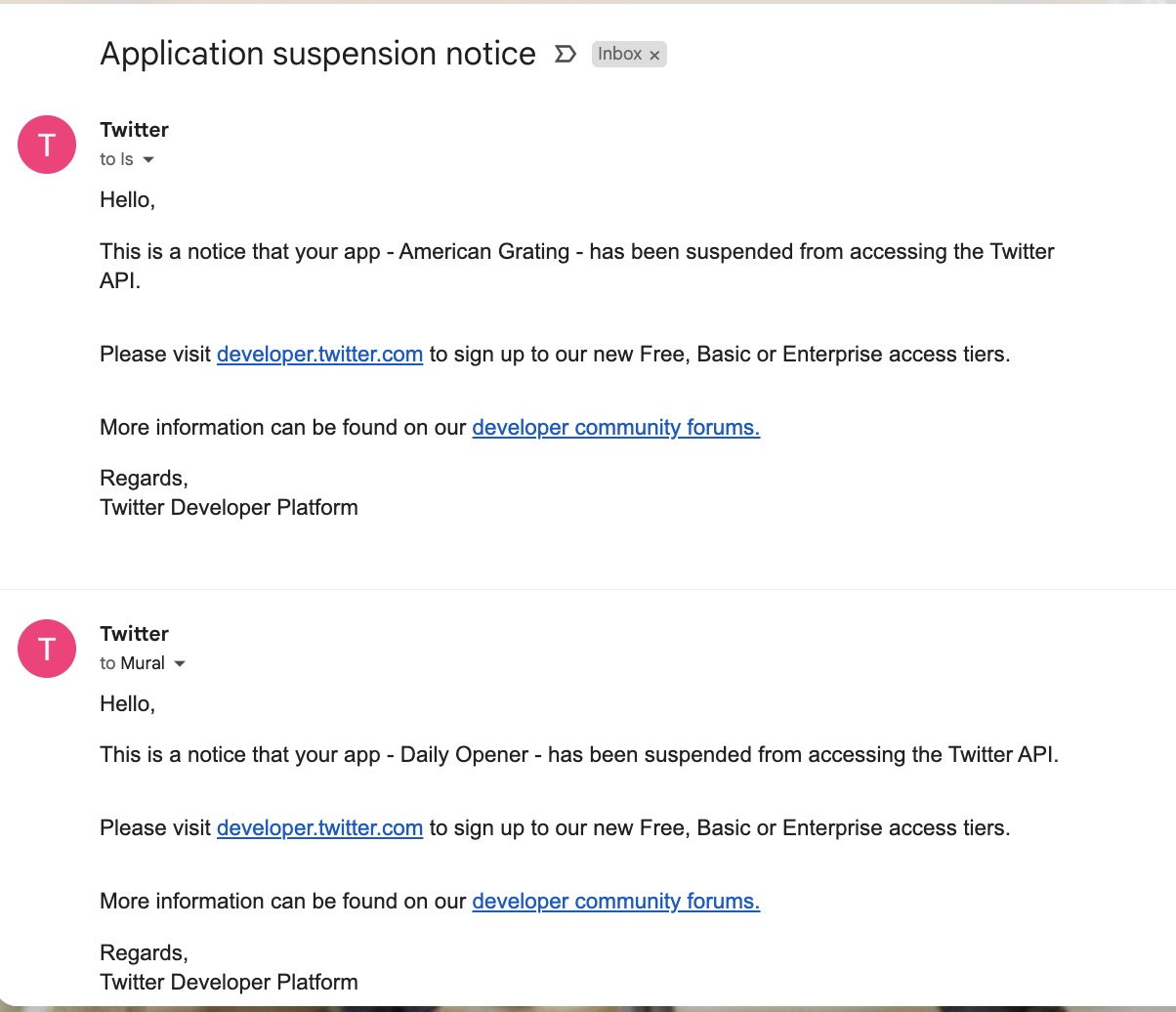Click Twitter avatar on Daily Opener email
The height and width of the screenshot is (1012, 1176).
pyautogui.click(x=47, y=649)
